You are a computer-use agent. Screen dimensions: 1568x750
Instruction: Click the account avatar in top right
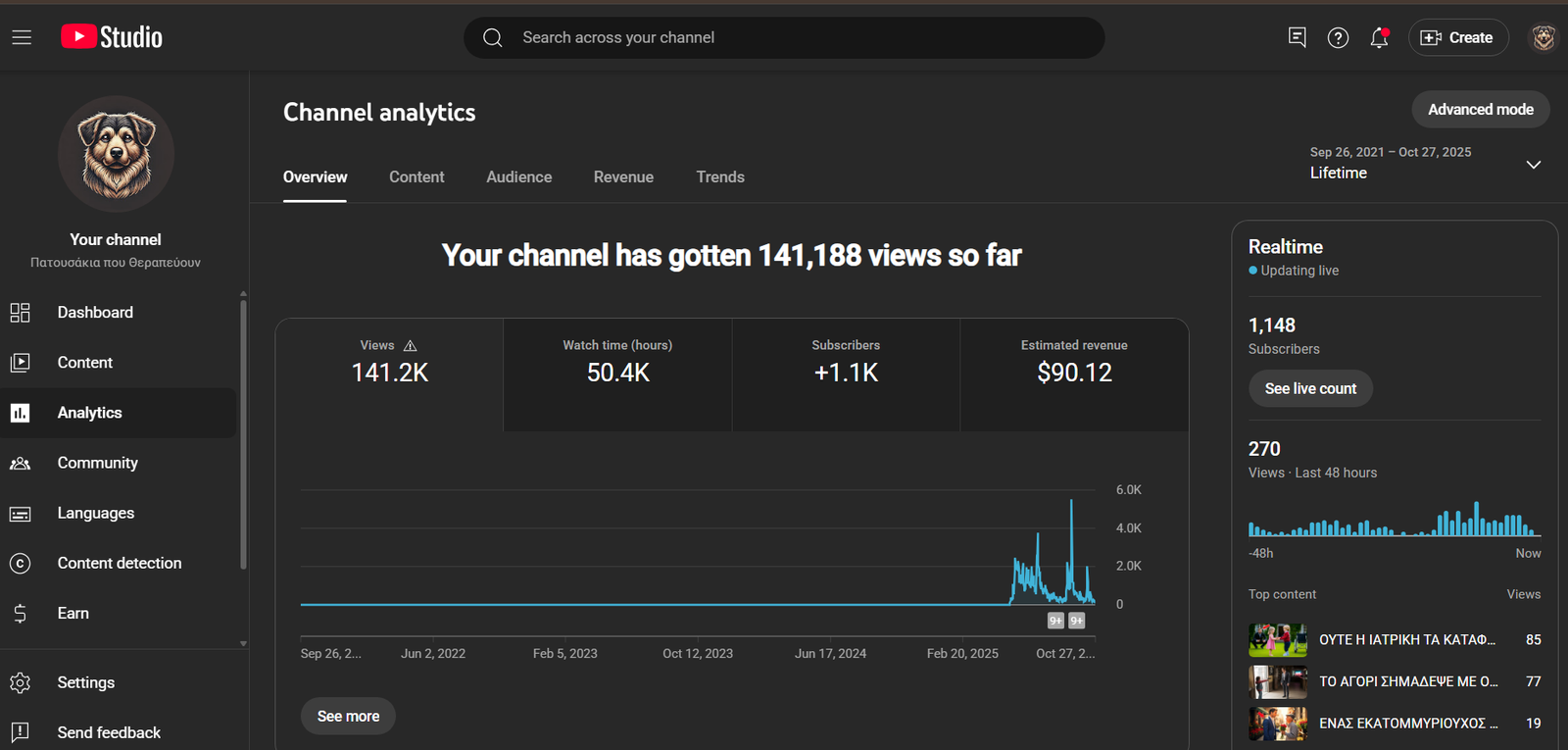[x=1543, y=37]
